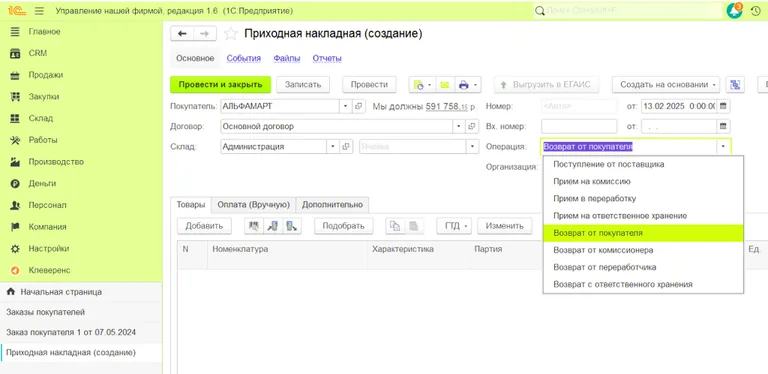768x374 pixels.
Task: Click the copy rows icon
Action: pos(395,226)
